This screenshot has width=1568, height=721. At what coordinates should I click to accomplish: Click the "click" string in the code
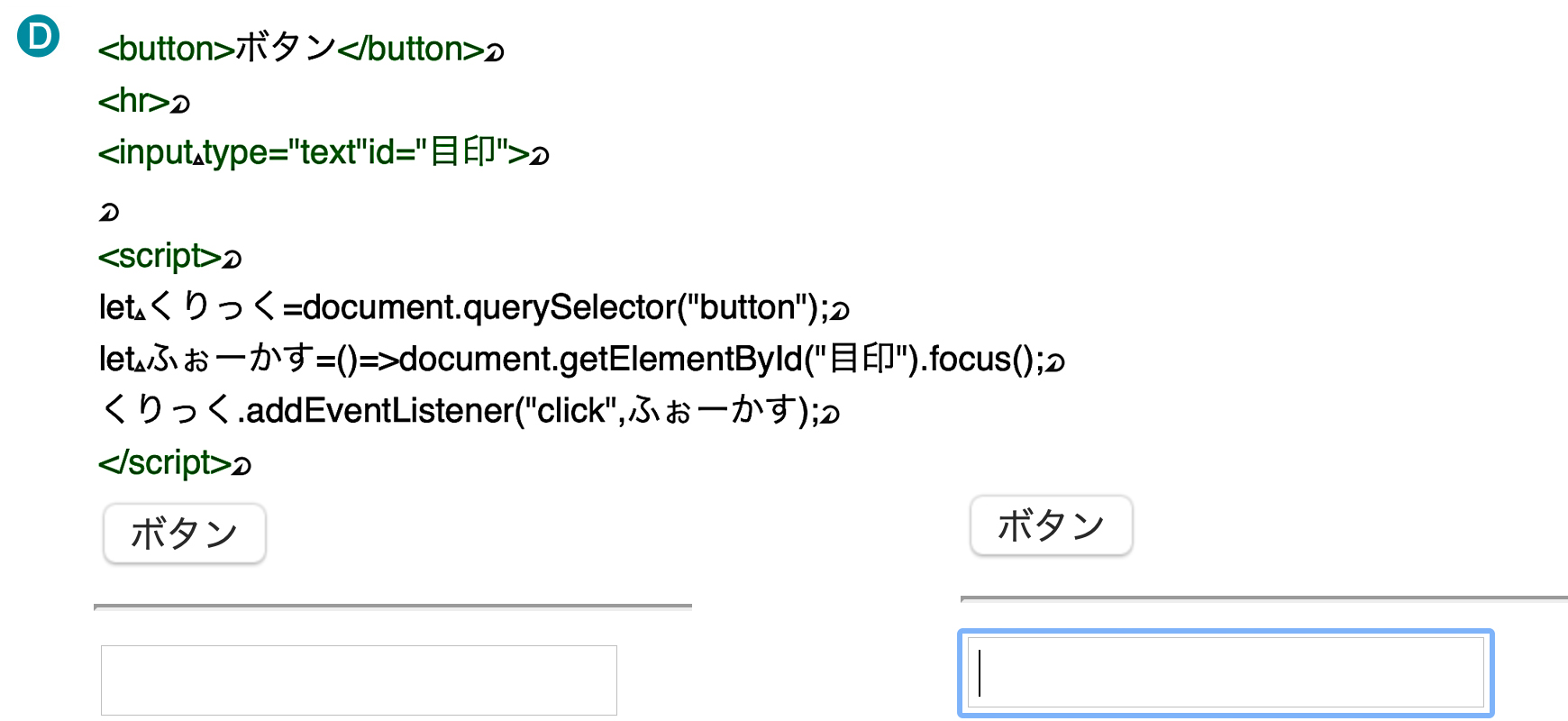click(x=570, y=411)
